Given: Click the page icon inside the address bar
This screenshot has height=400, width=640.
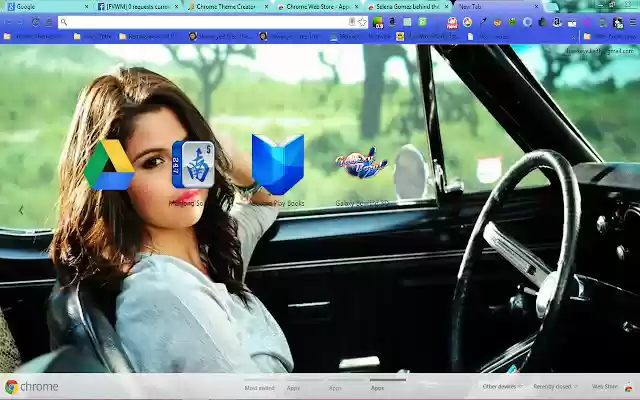Looking at the screenshot, I should point(352,22).
